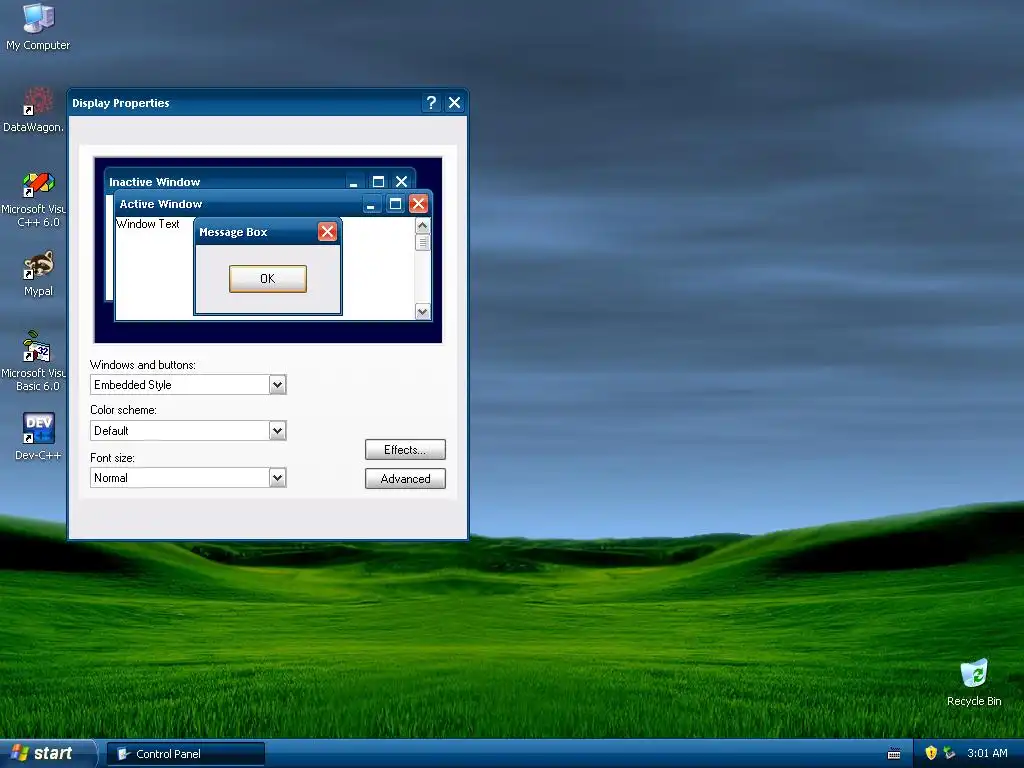Click the preview scrollbar up arrow

(x=423, y=226)
